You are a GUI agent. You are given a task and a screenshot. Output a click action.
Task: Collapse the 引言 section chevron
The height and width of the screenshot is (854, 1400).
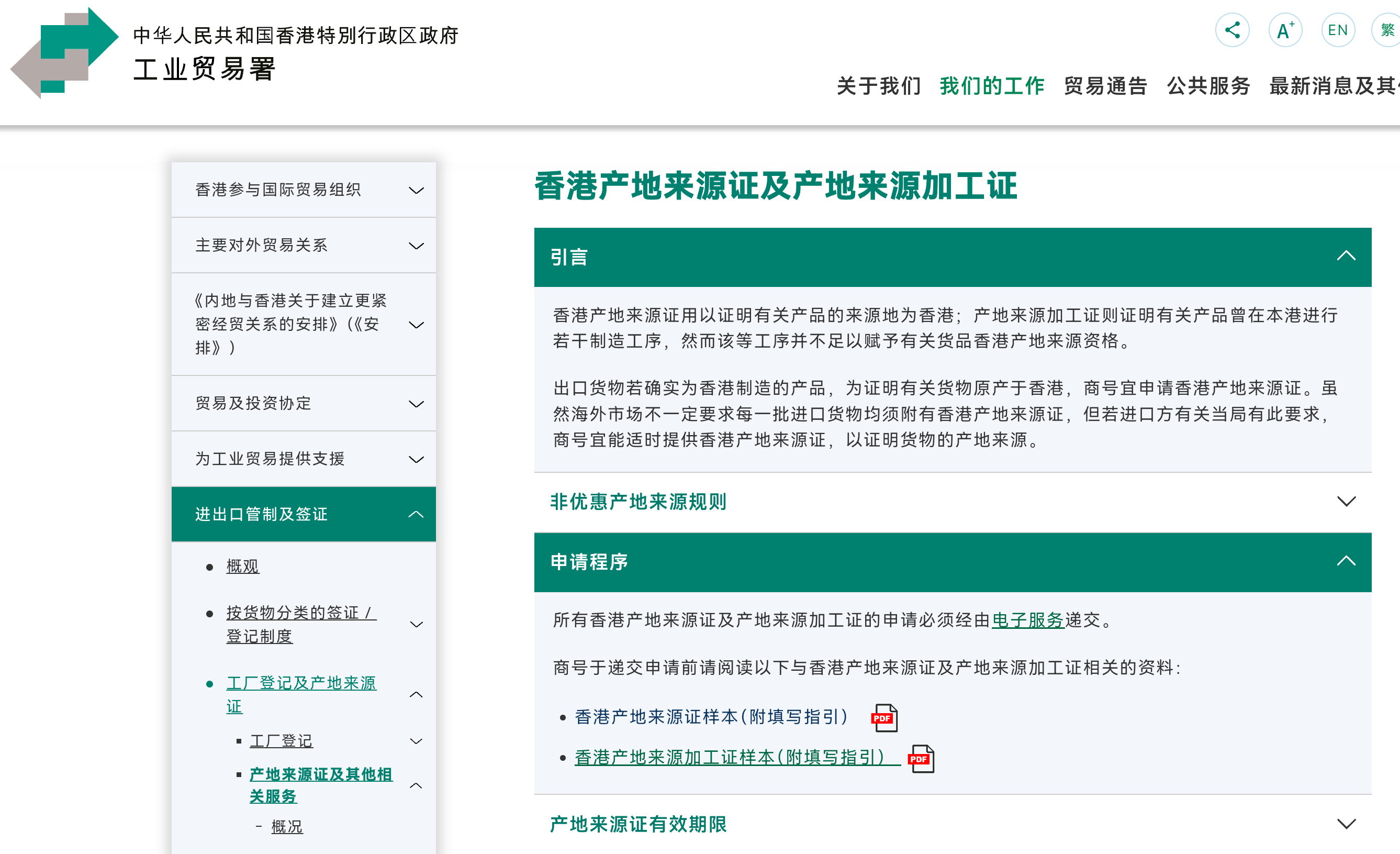[1346, 256]
